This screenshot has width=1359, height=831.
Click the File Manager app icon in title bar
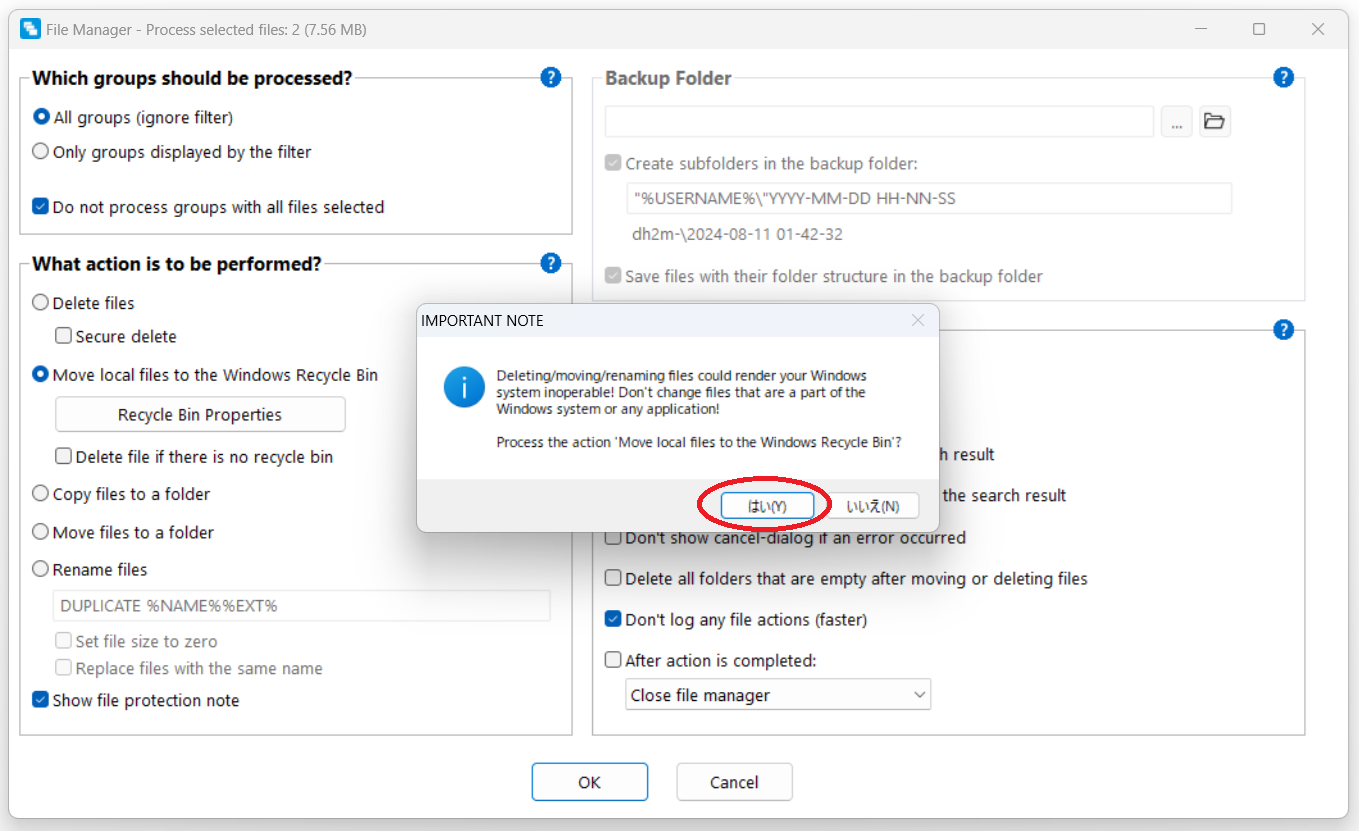tap(31, 29)
